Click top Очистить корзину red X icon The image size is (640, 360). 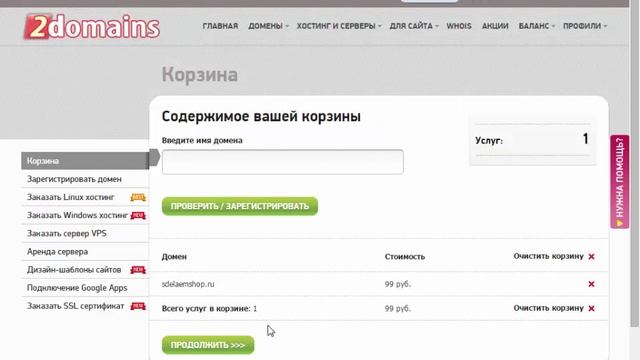tap(591, 257)
